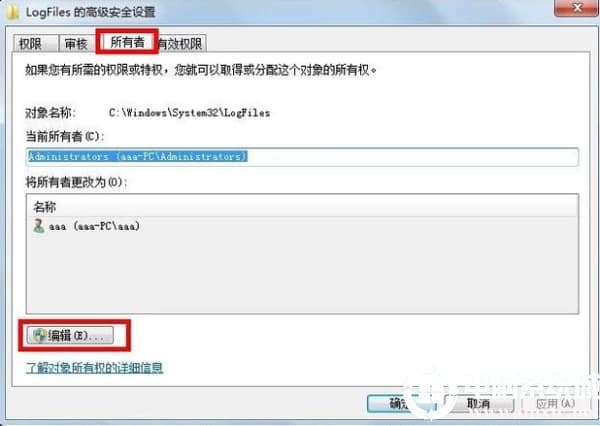
Task: Click the 将所有者更改为(O) label
Action: point(76,182)
